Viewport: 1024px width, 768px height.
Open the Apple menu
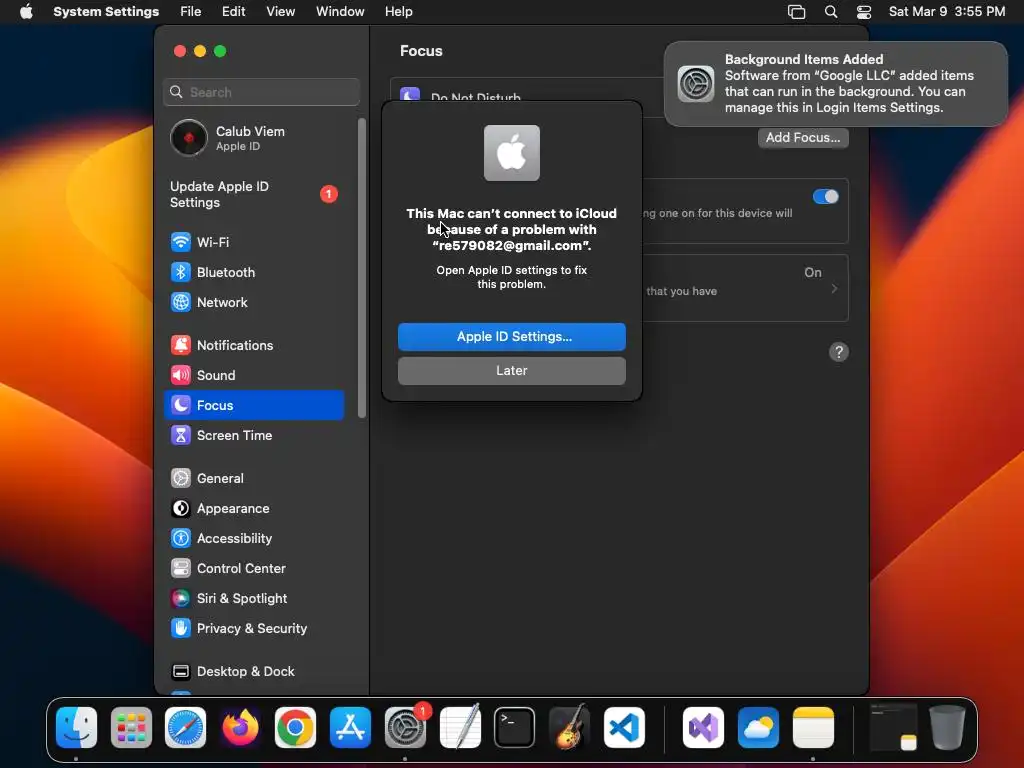coord(26,12)
